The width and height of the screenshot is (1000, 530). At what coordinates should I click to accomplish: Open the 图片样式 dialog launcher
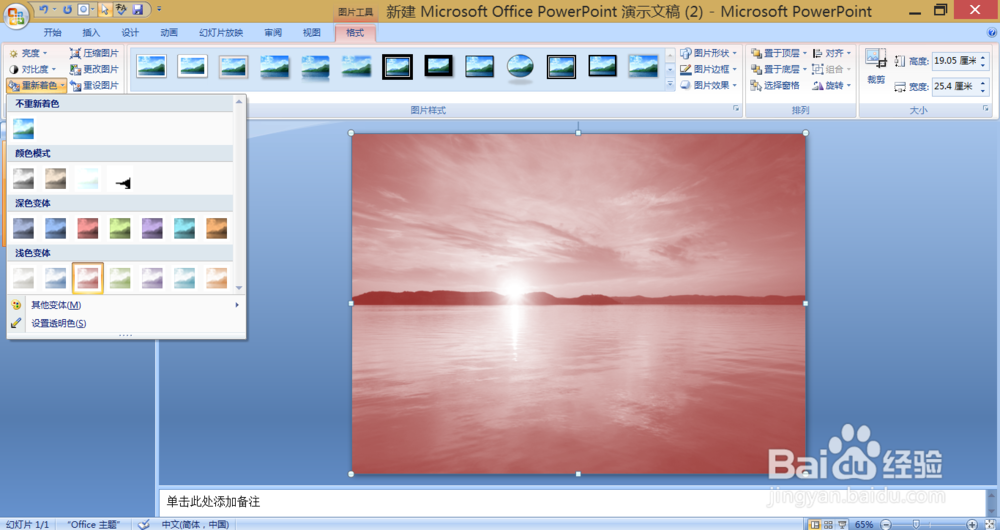[737, 110]
